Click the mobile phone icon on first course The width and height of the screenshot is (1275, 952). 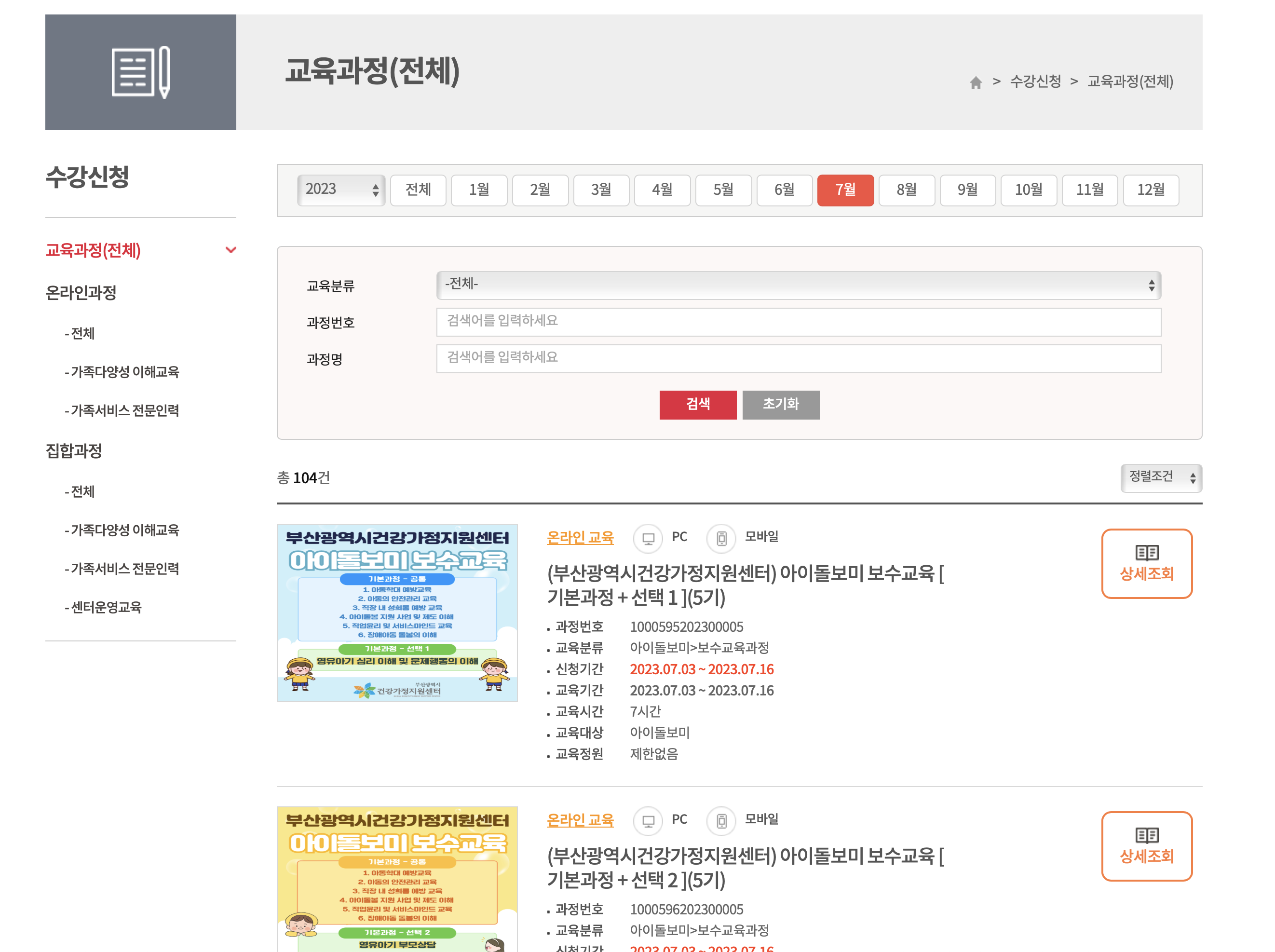click(x=721, y=538)
